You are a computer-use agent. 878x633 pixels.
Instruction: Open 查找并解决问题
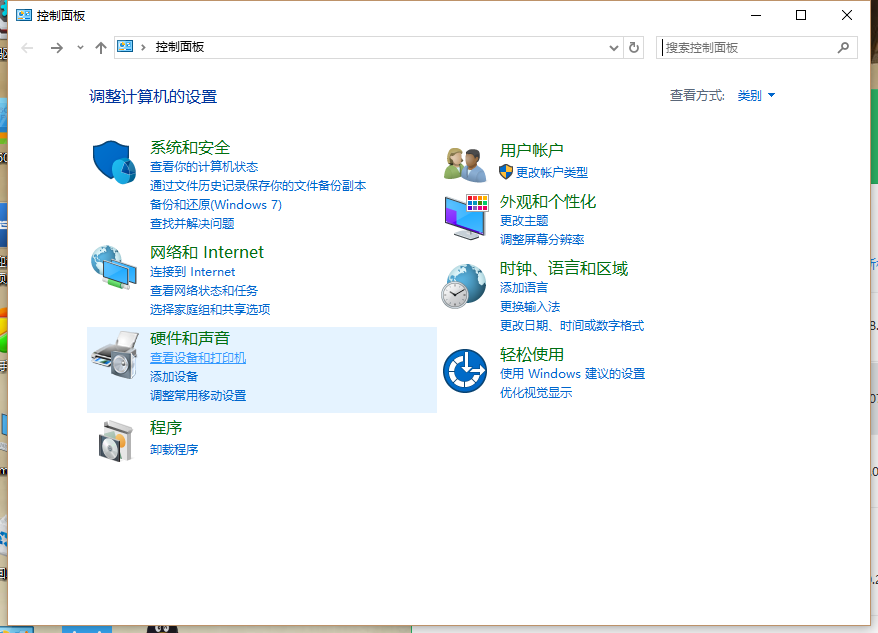click(x=192, y=224)
